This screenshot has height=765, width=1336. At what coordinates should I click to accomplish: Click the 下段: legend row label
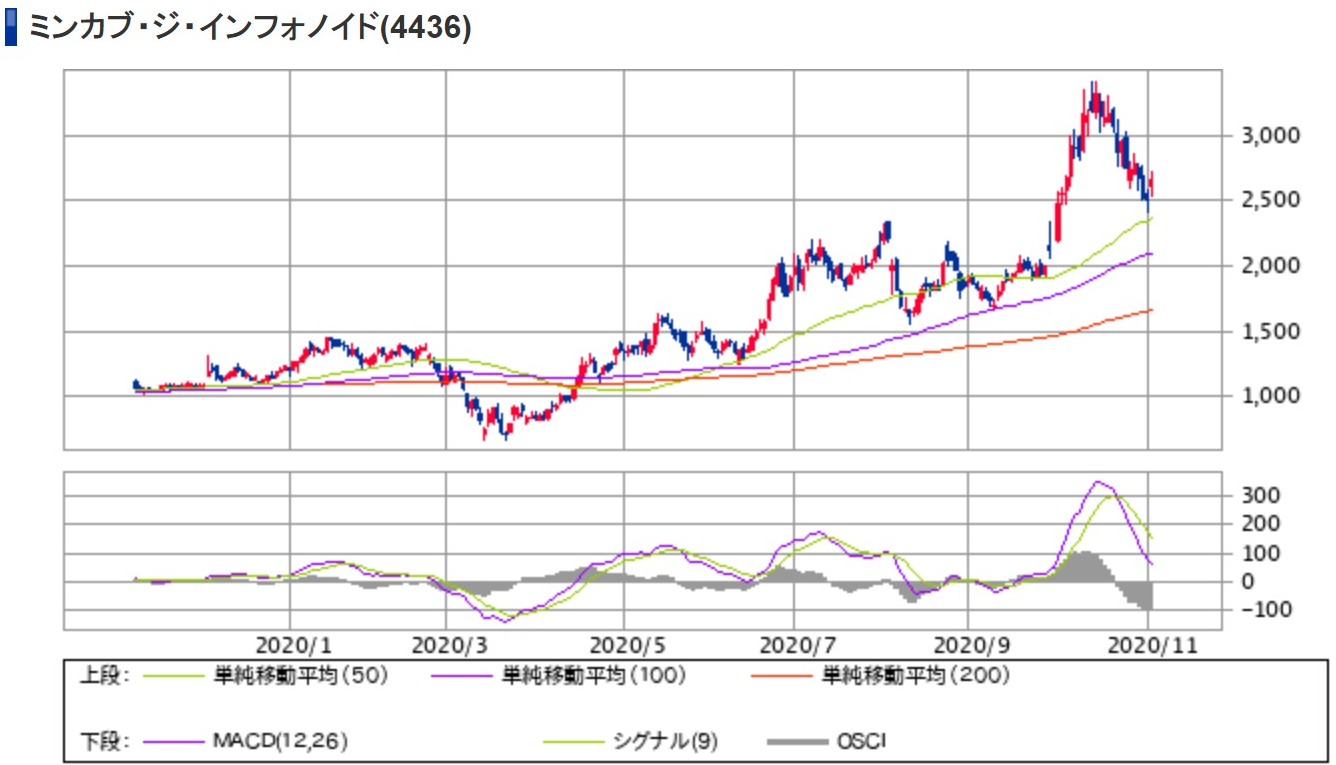click(x=104, y=741)
